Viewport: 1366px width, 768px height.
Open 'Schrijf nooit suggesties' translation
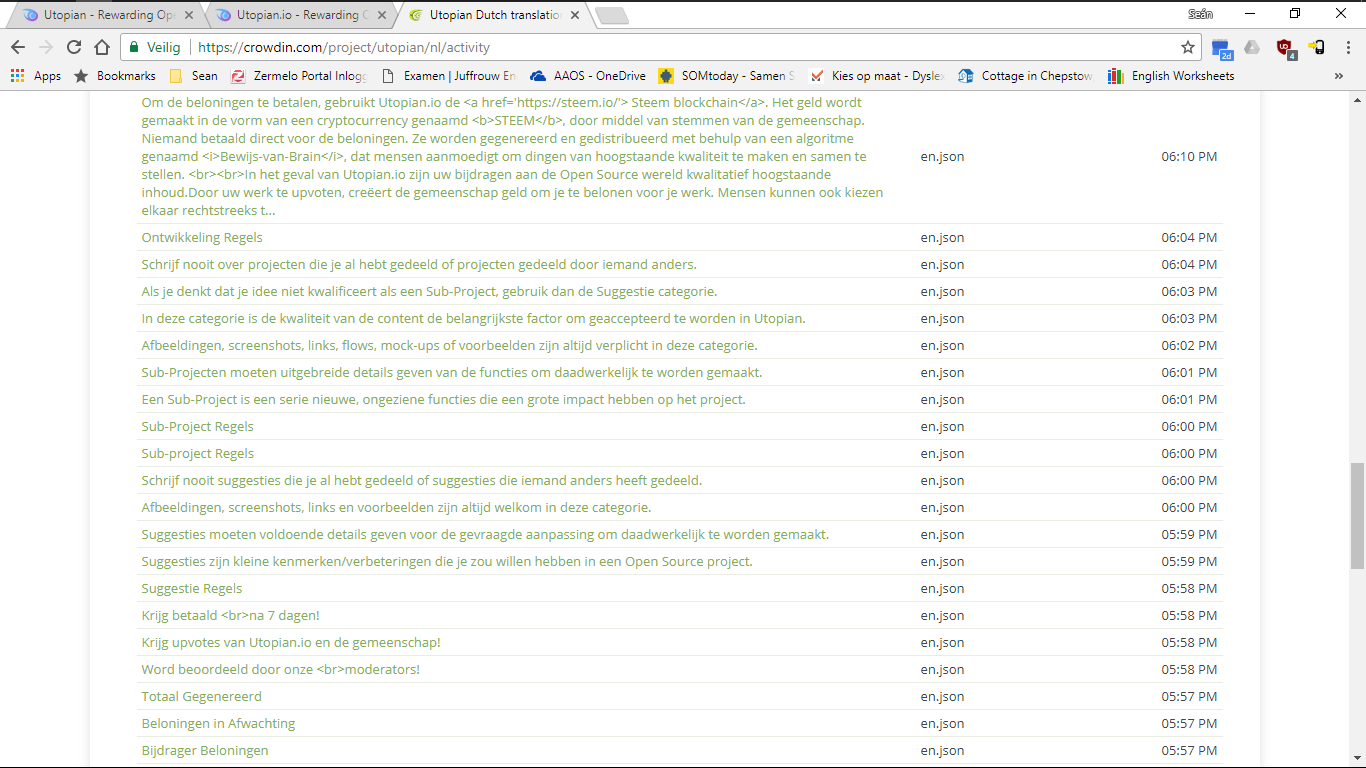pos(422,481)
